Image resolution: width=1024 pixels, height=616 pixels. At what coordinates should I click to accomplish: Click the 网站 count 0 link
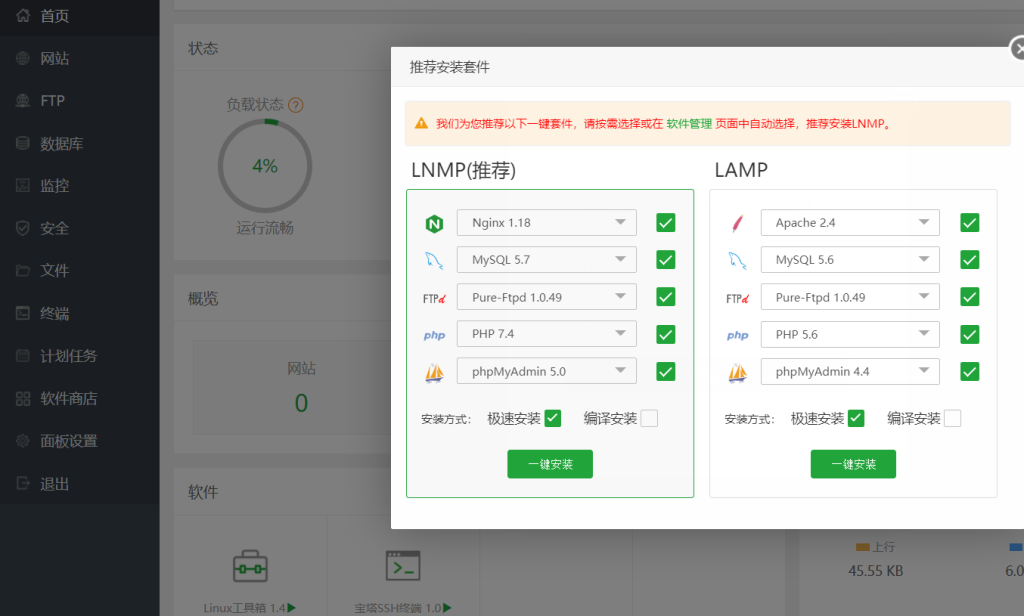pos(301,403)
